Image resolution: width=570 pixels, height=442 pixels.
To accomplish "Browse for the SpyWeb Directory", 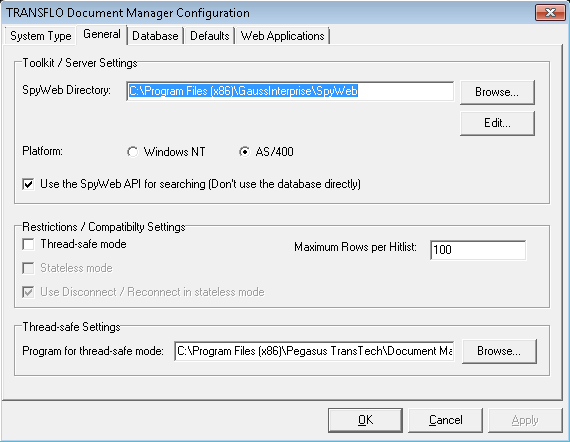I will [497, 92].
